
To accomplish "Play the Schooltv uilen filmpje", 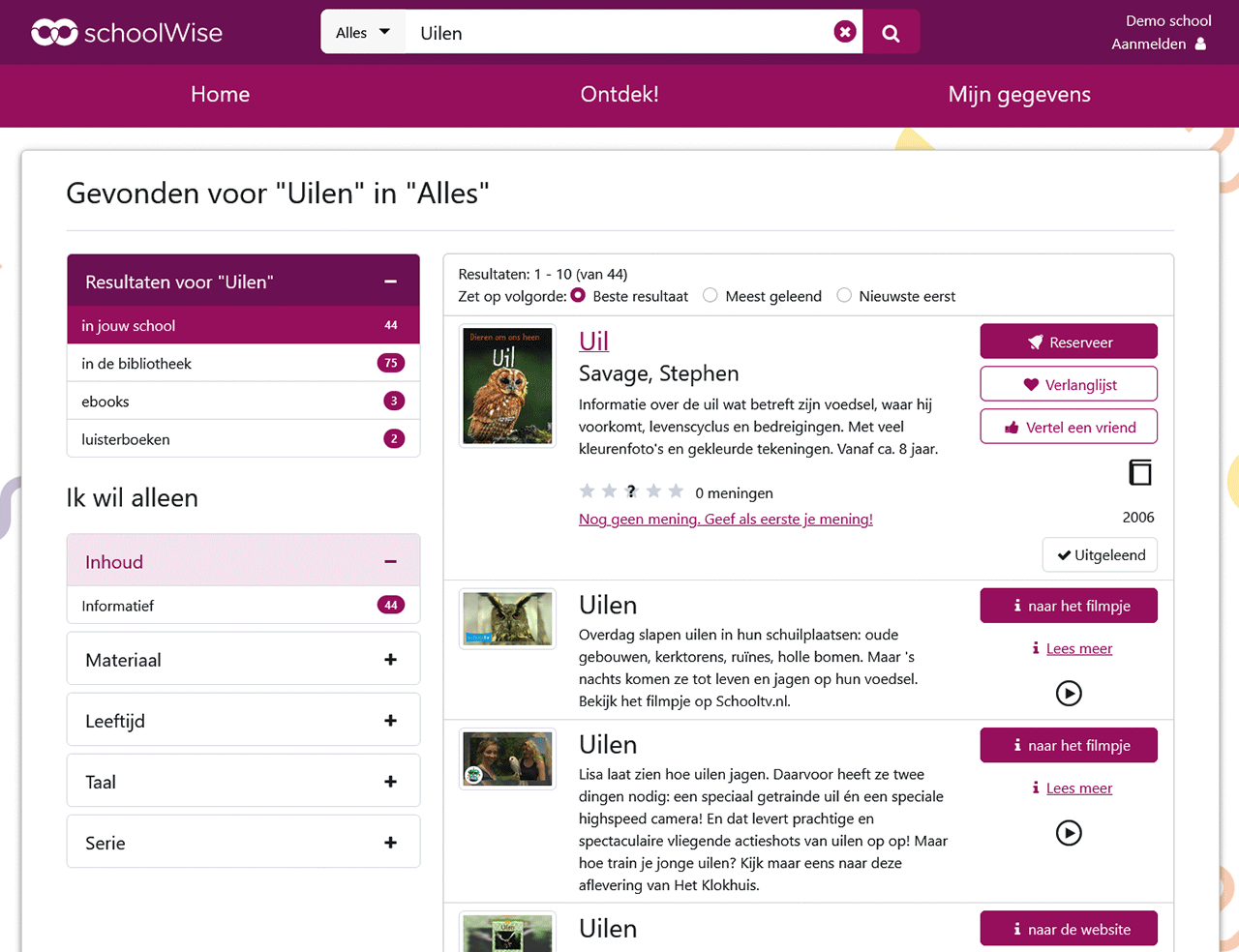I will click(x=1069, y=693).
